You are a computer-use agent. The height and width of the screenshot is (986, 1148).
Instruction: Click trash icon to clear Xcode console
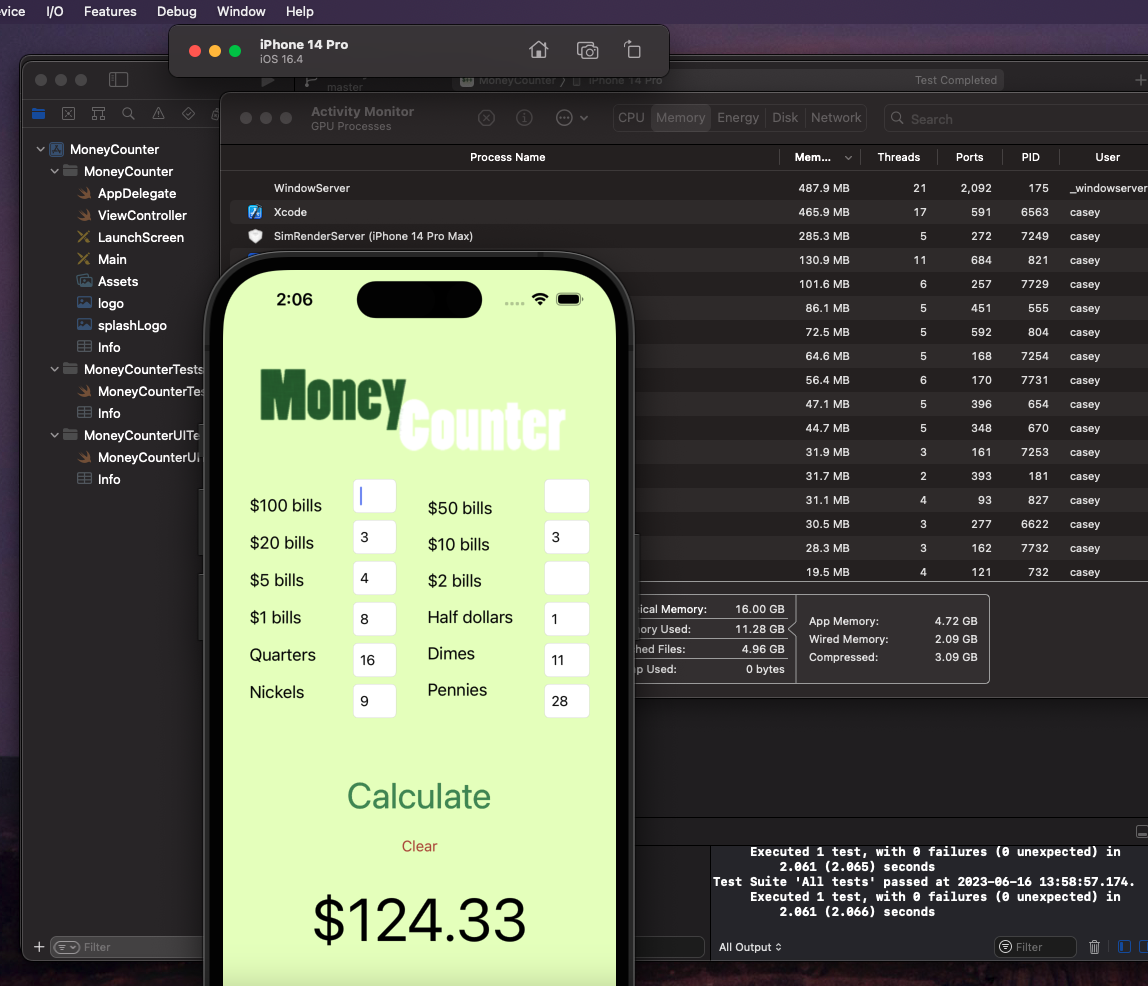[1094, 946]
